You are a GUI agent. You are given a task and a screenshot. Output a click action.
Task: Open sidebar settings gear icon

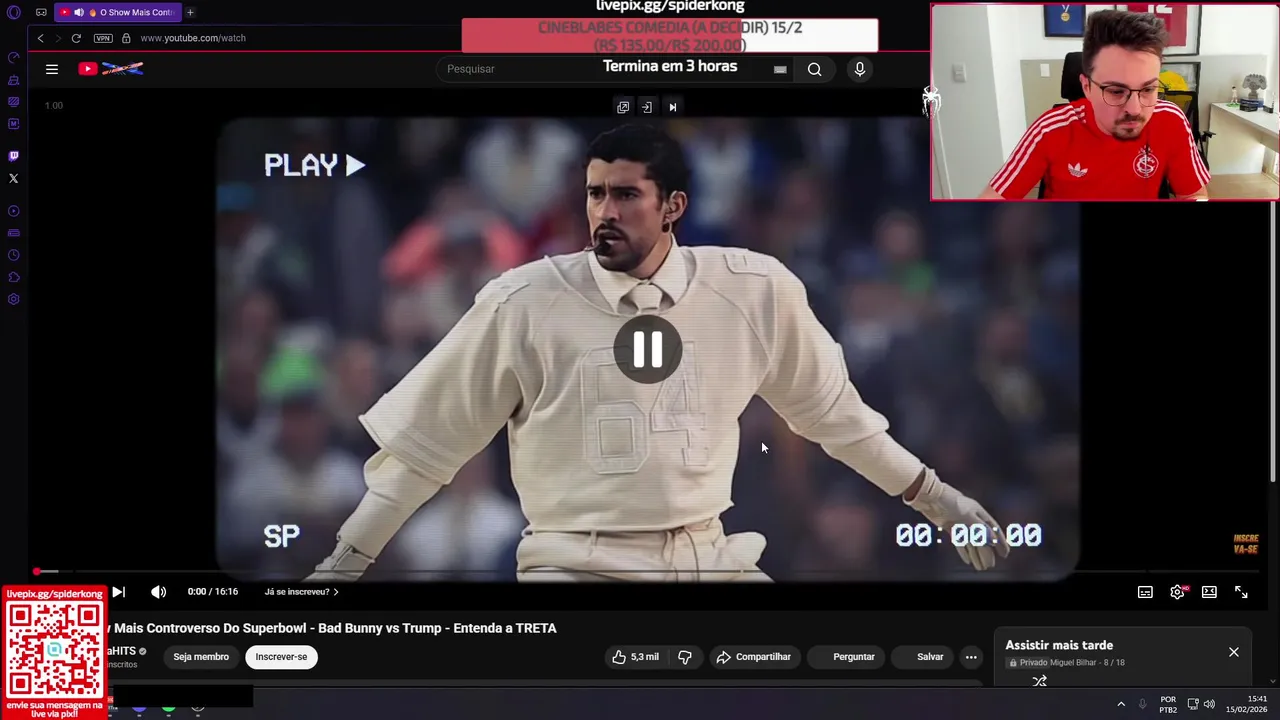click(x=13, y=299)
